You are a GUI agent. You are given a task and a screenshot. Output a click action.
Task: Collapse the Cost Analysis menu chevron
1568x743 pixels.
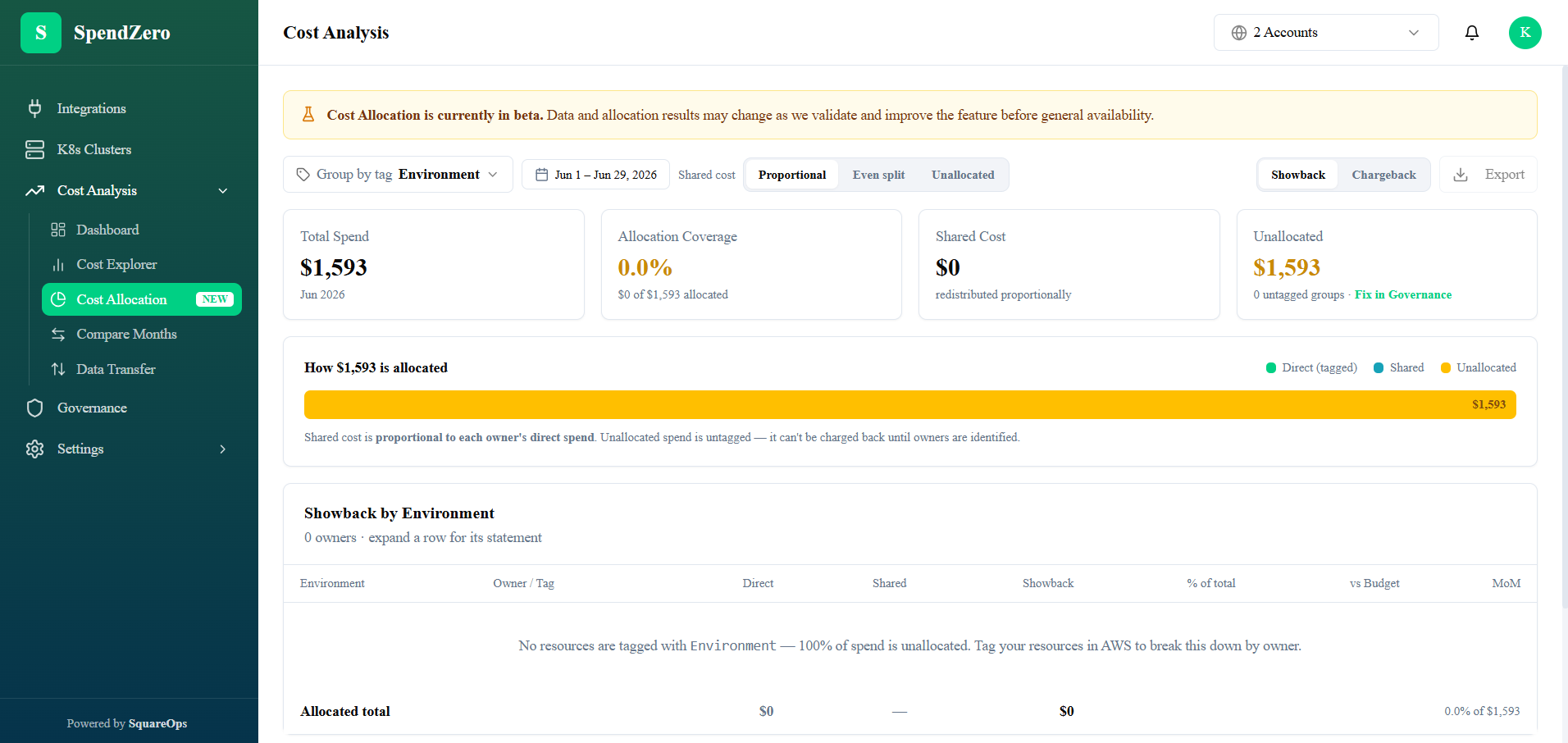pyautogui.click(x=223, y=190)
